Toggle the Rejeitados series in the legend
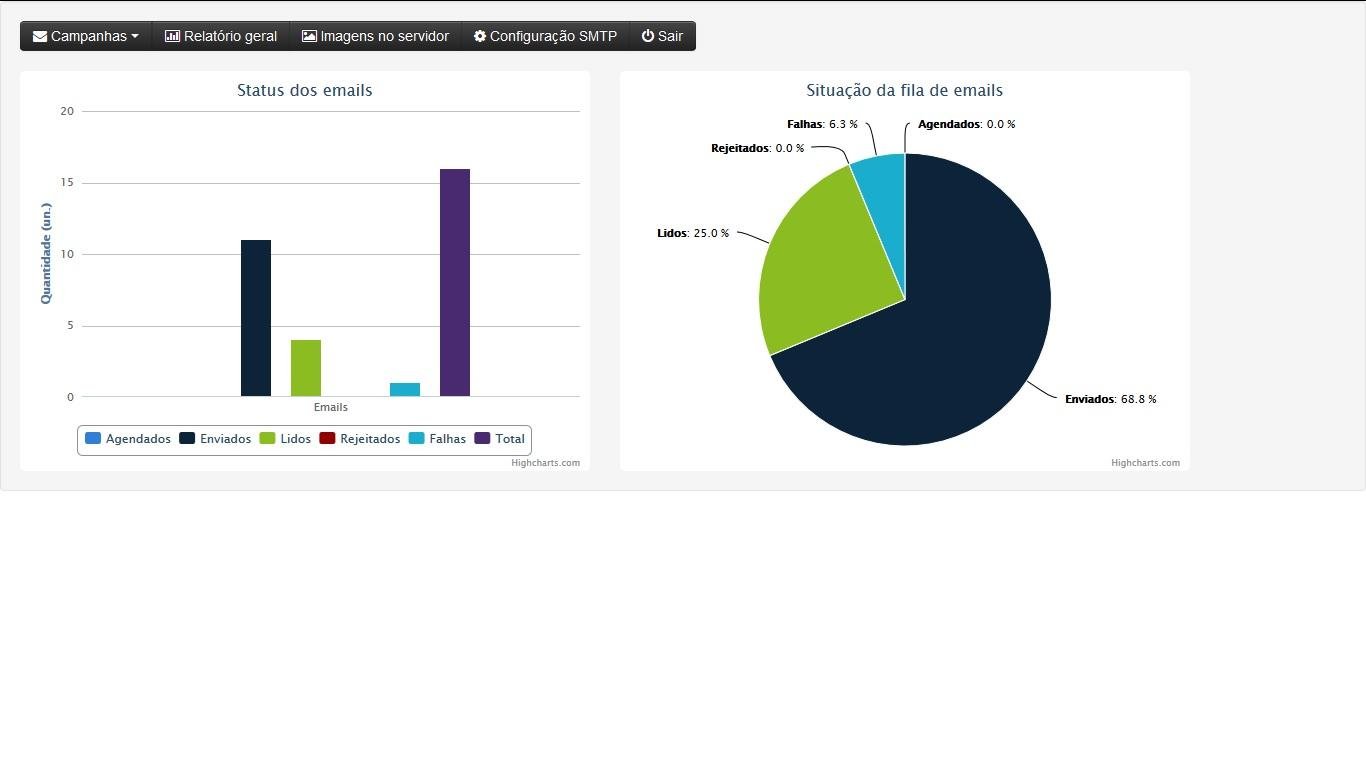Viewport: 1366px width, 768px height. click(x=359, y=438)
